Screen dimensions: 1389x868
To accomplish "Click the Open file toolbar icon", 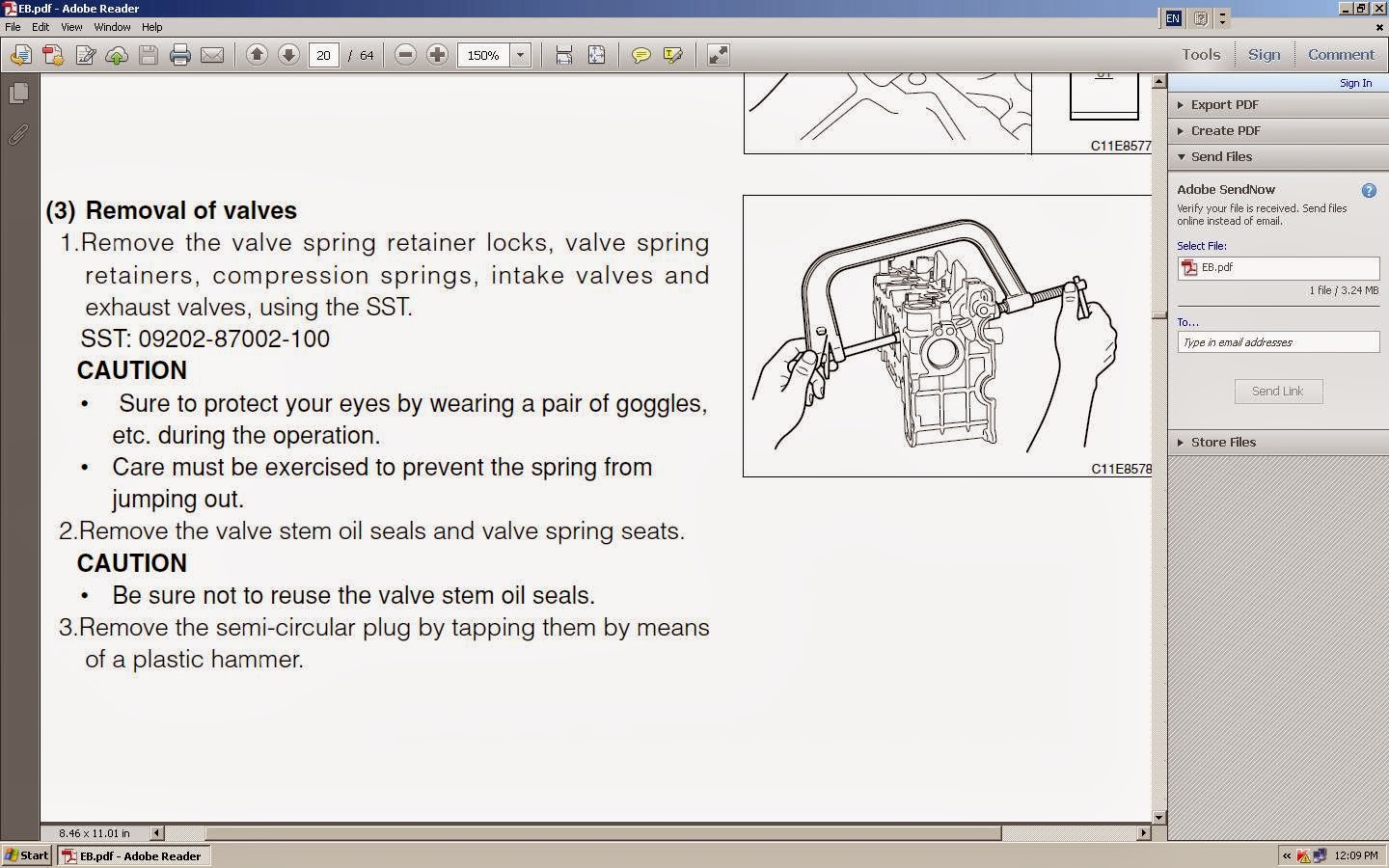I will point(20,55).
